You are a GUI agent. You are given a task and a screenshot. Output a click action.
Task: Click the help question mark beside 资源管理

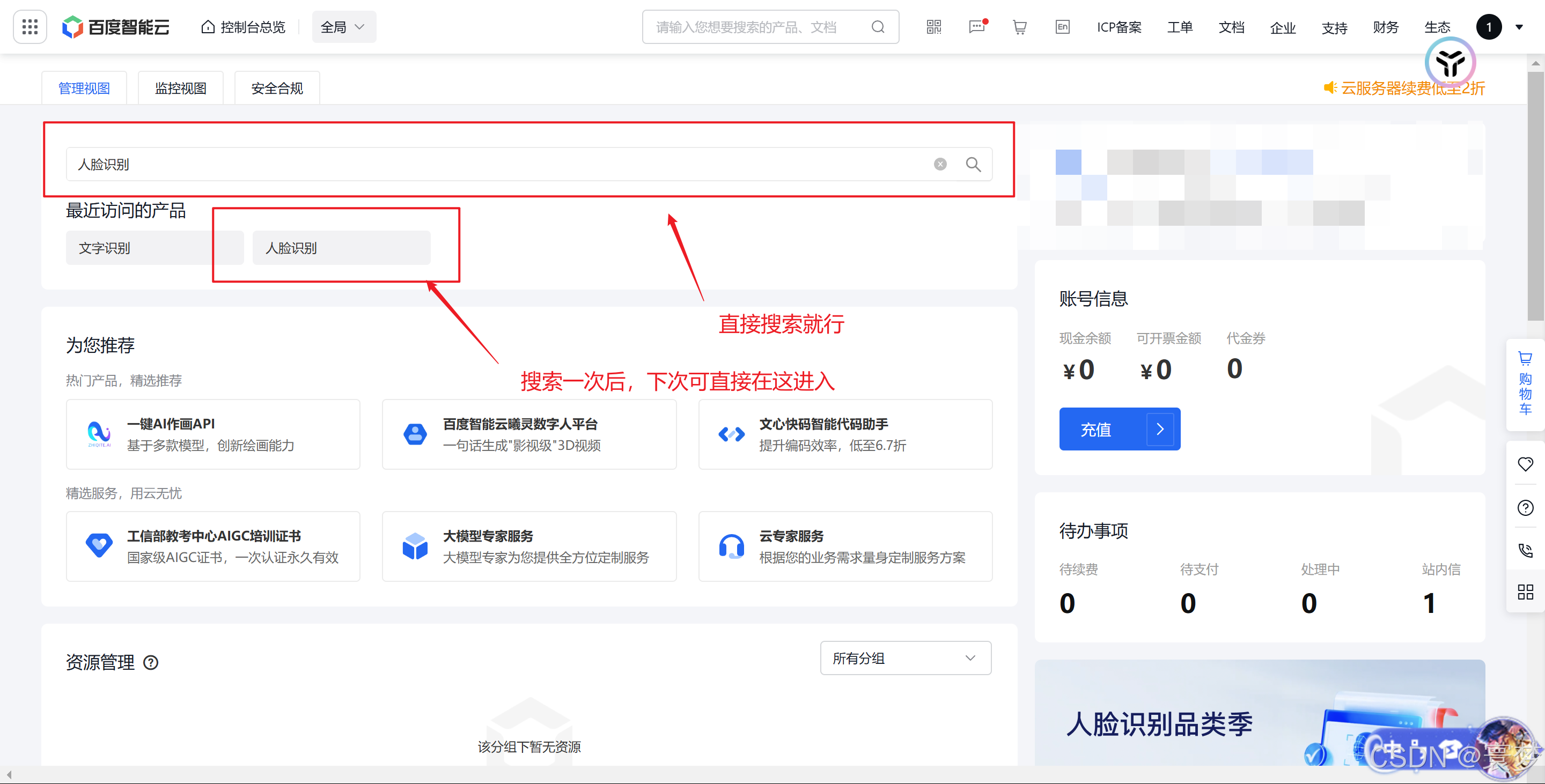pos(151,662)
